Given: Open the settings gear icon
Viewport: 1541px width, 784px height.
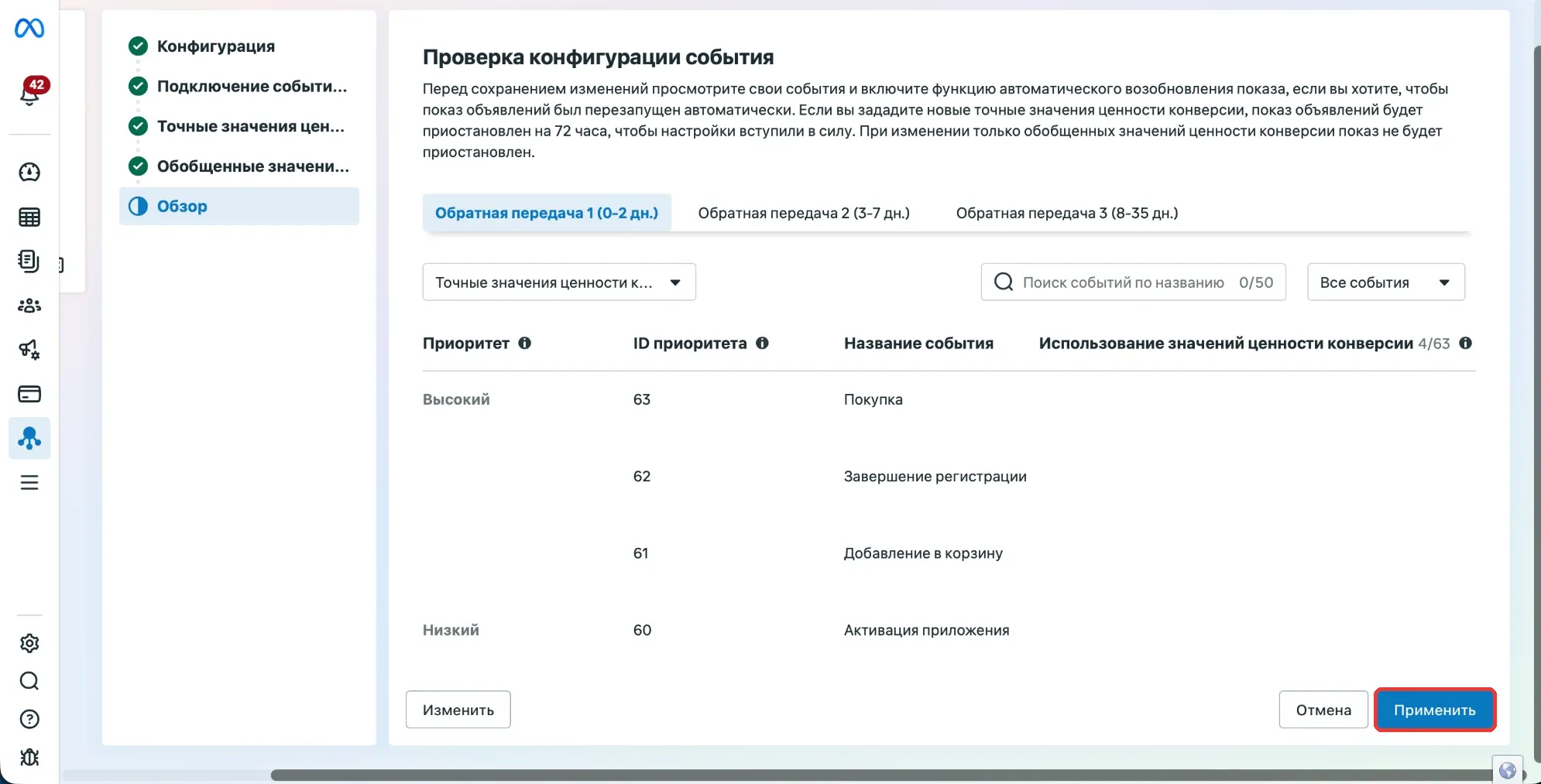Looking at the screenshot, I should 29,643.
